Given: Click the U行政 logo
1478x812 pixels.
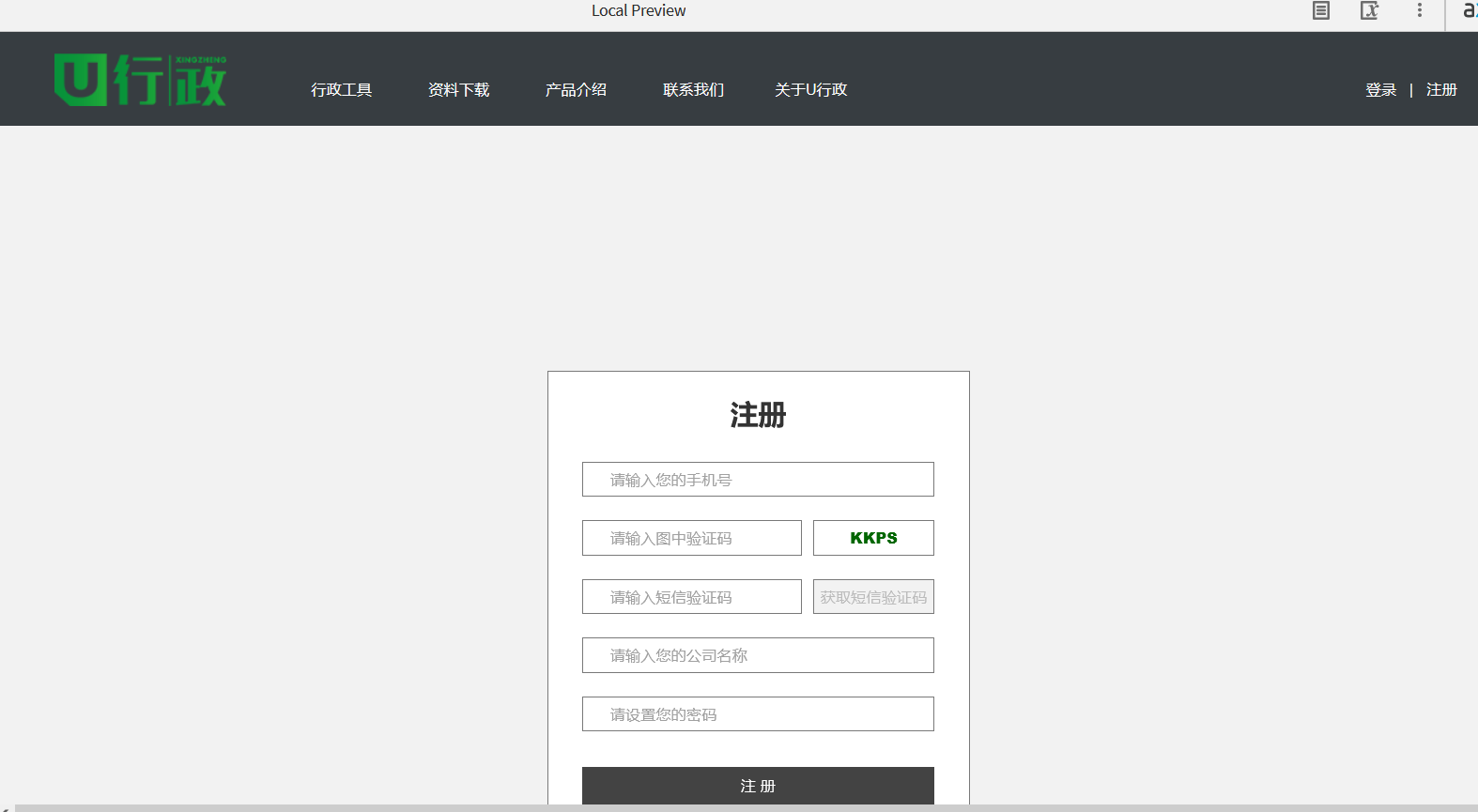Looking at the screenshot, I should point(140,80).
